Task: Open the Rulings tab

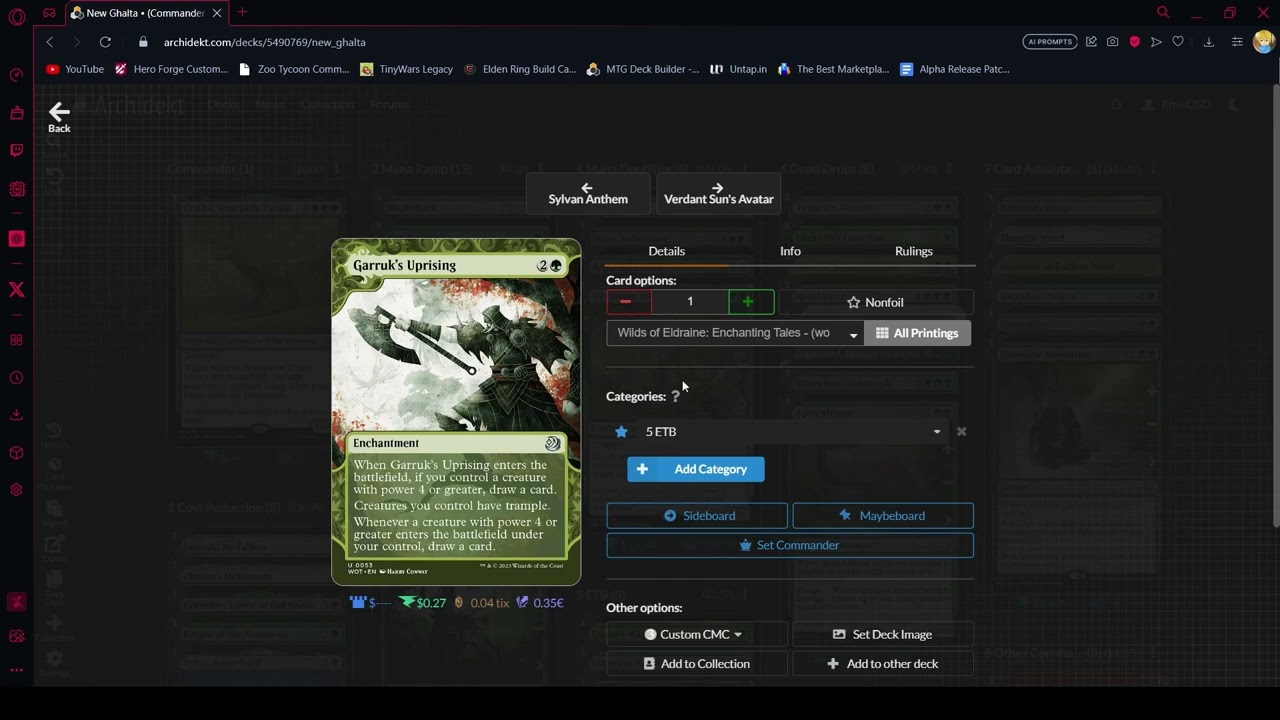Action: [x=913, y=251]
